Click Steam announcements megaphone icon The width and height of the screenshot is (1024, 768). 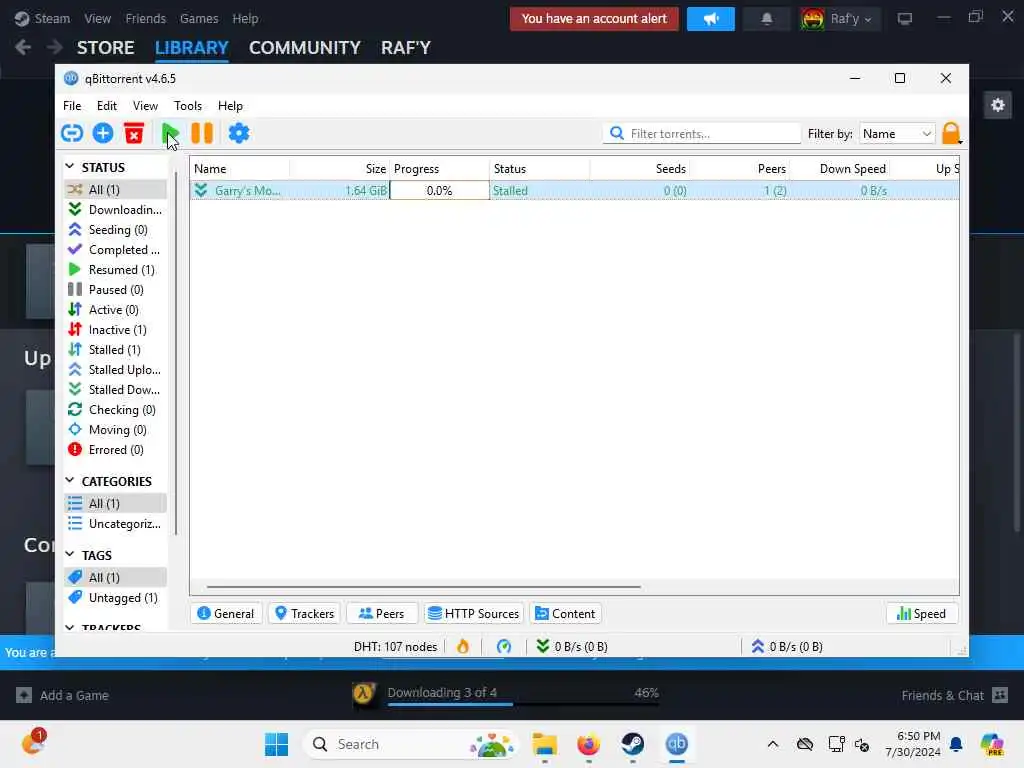(x=711, y=19)
